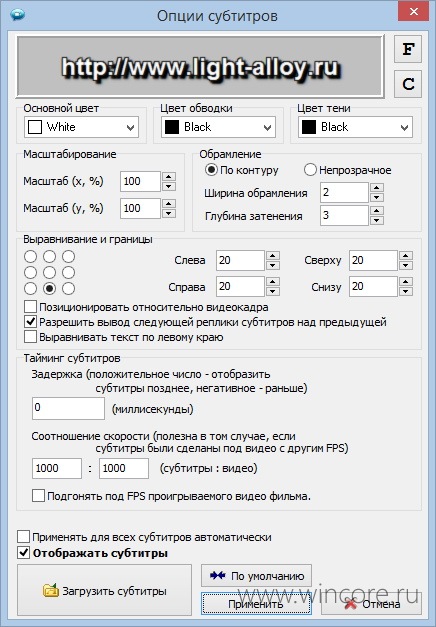This screenshot has height=627, width=436.
Task: Increase the Сверху margin with the up arrow
Action: point(406,256)
